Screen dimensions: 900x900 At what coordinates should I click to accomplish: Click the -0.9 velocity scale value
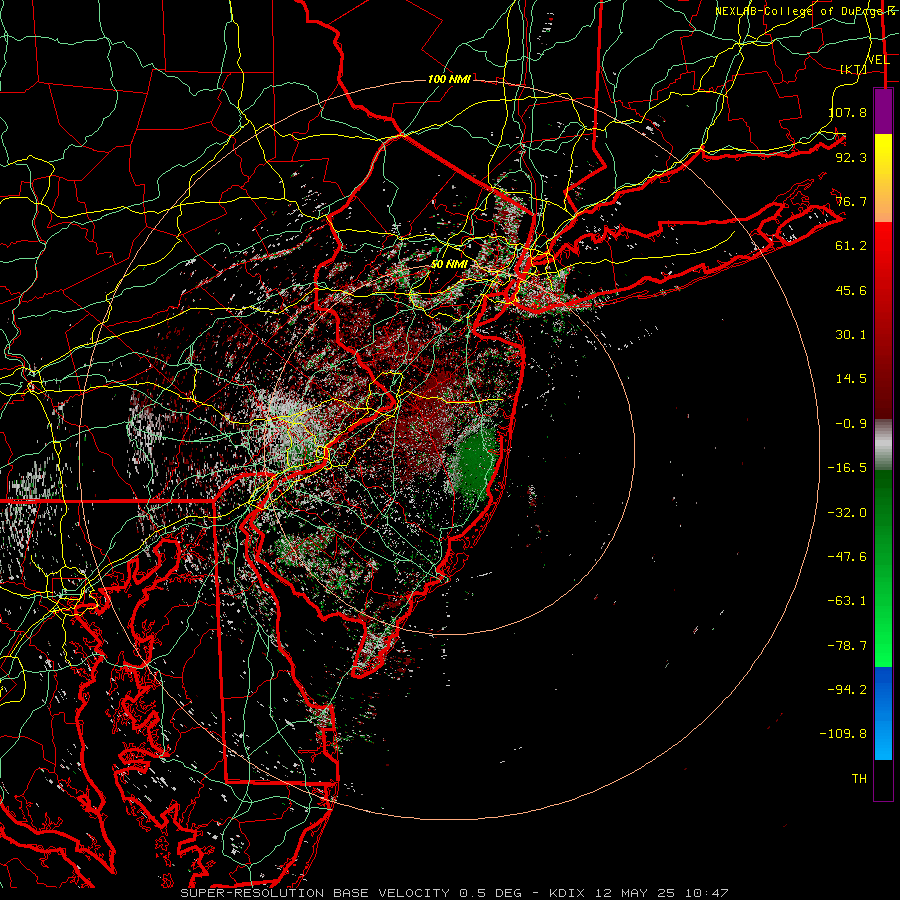(851, 424)
